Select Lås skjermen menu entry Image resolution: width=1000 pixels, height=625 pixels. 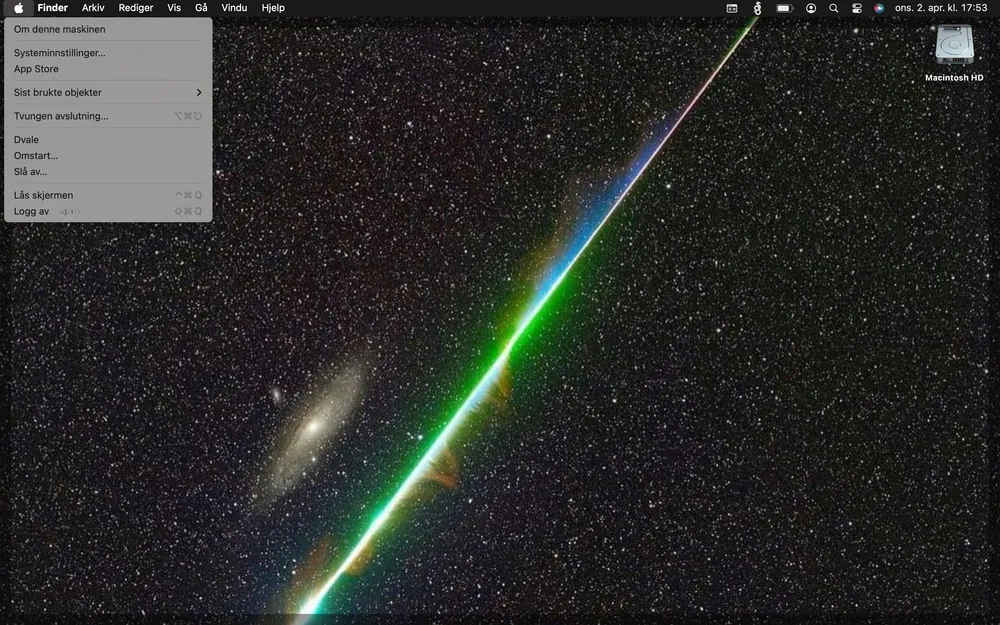pyautogui.click(x=43, y=195)
